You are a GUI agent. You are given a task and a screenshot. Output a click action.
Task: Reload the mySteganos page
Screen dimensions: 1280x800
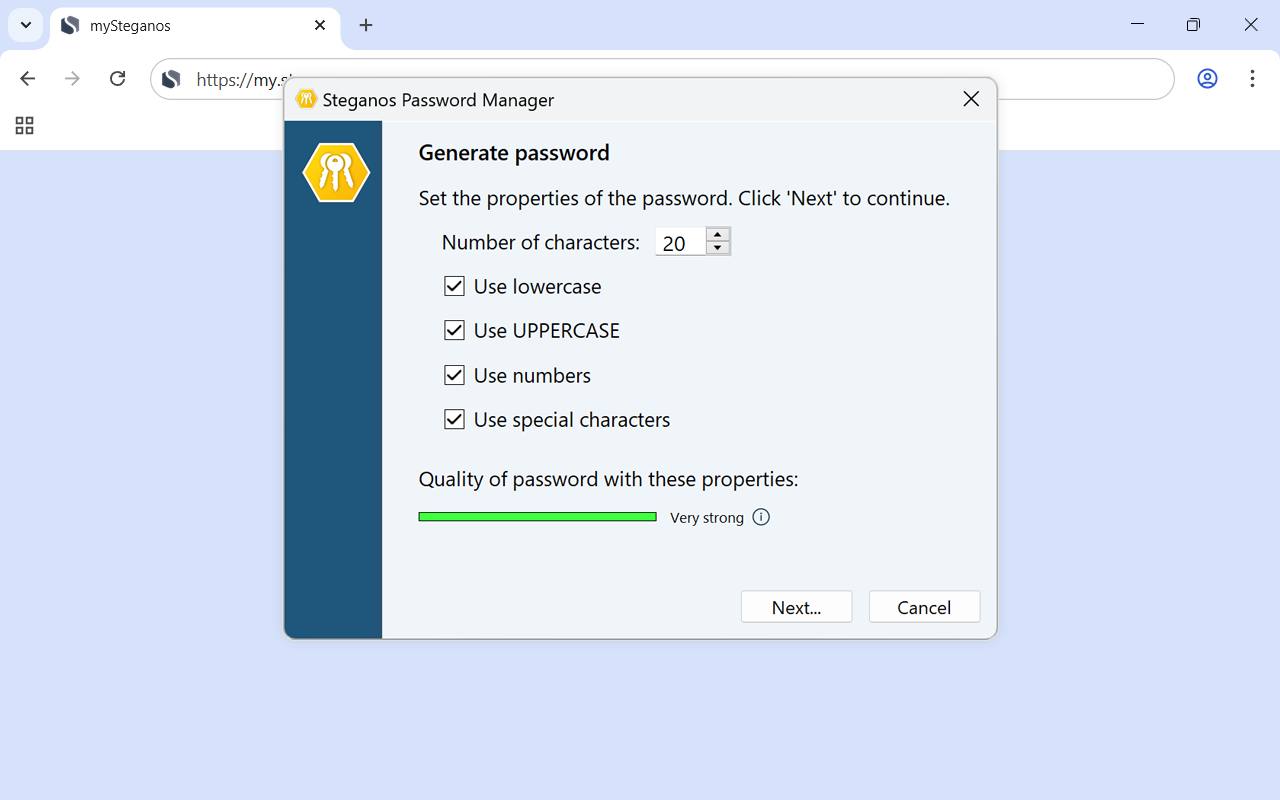pyautogui.click(x=117, y=79)
